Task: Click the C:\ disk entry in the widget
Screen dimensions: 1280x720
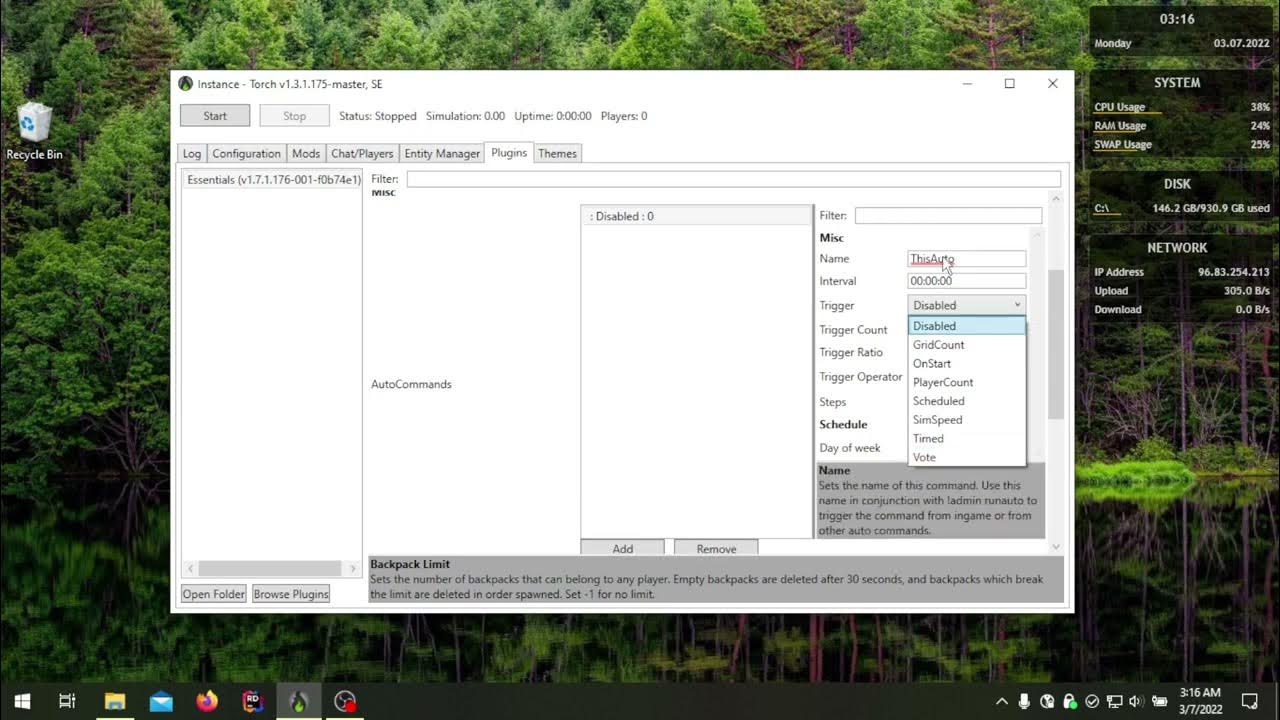Action: (1101, 208)
